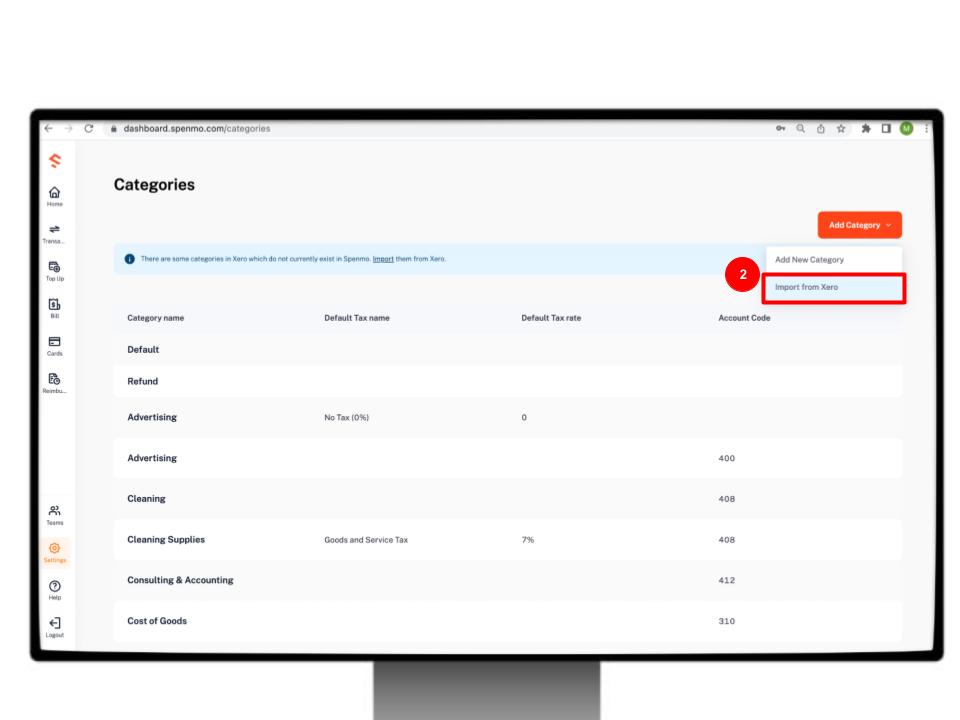
Task: Click the Default Tax rate column header
Action: (x=551, y=318)
